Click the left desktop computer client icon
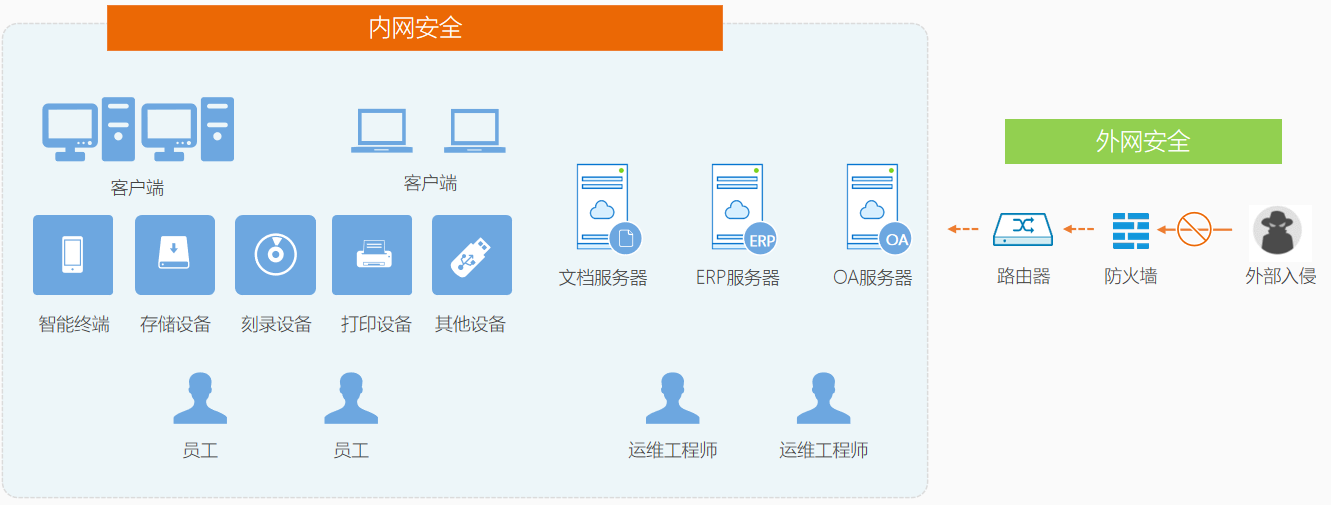 [x=89, y=129]
